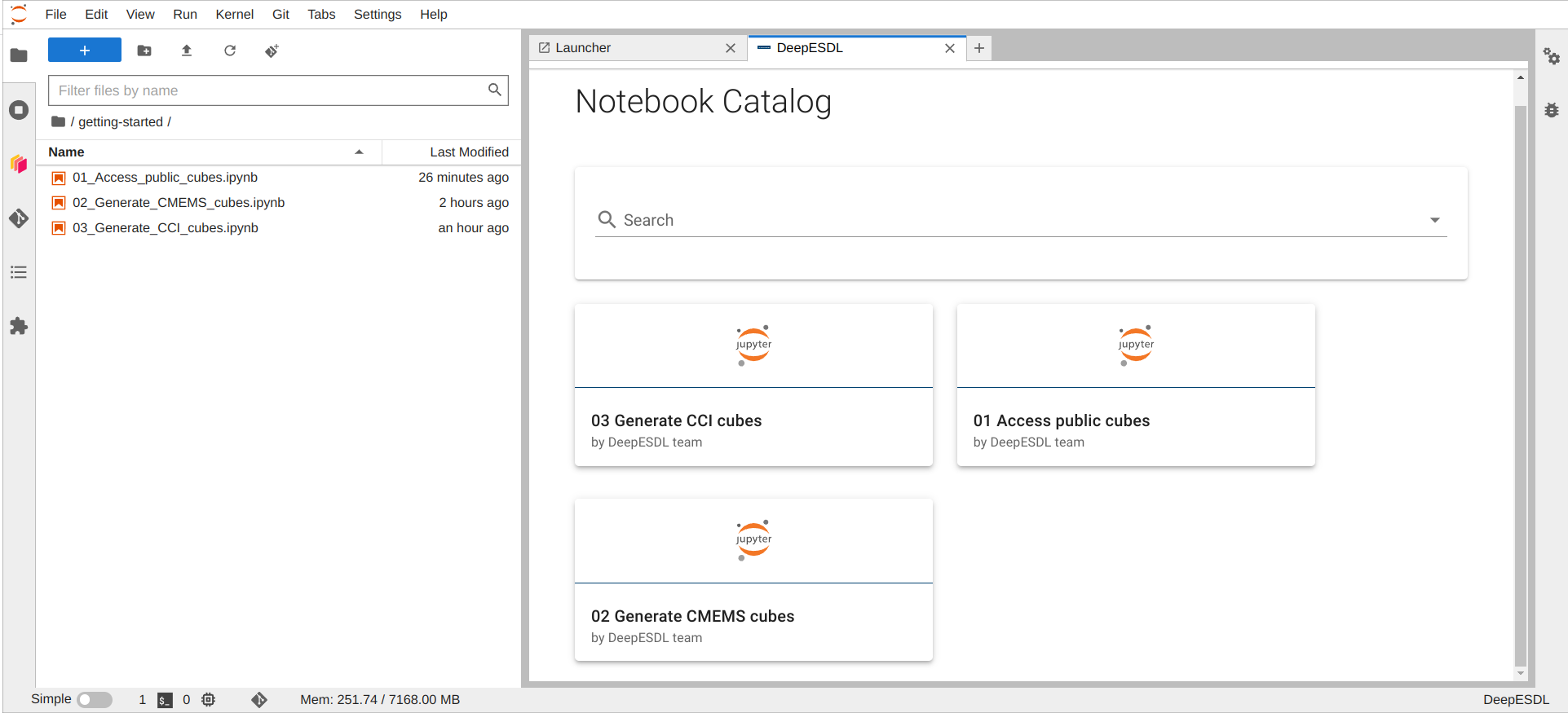The height and width of the screenshot is (713, 1568).
Task: Sort files by Name column arrow
Action: [x=359, y=152]
